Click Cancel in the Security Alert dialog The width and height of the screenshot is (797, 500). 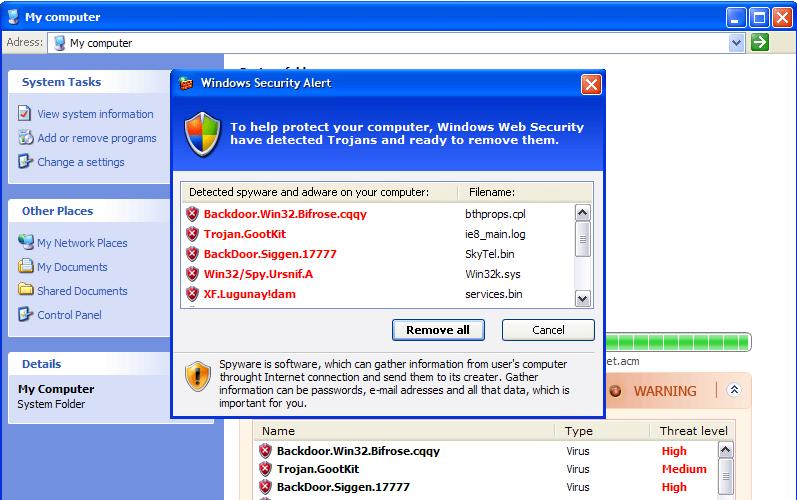pyautogui.click(x=548, y=330)
